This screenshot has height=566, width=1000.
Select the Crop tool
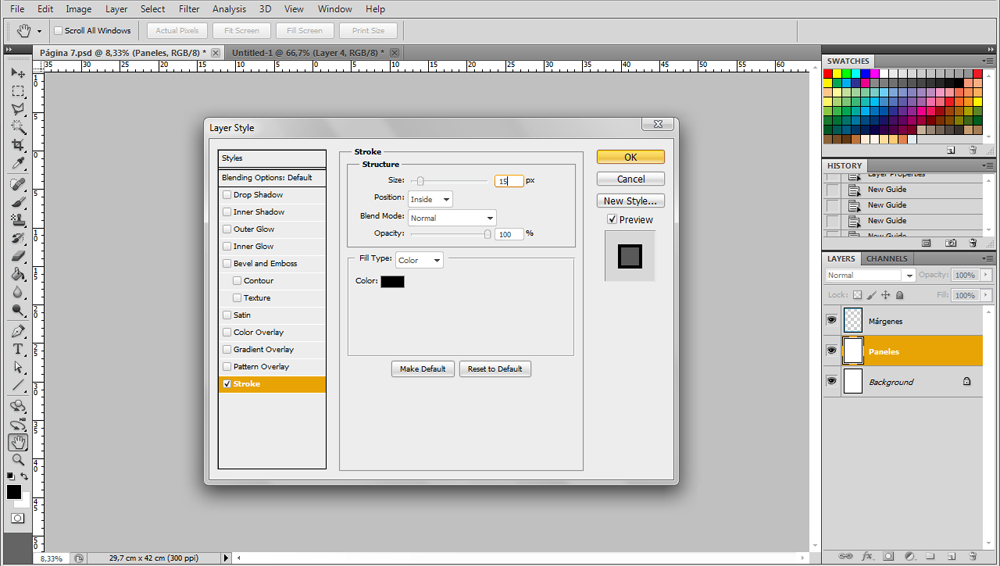[18, 146]
